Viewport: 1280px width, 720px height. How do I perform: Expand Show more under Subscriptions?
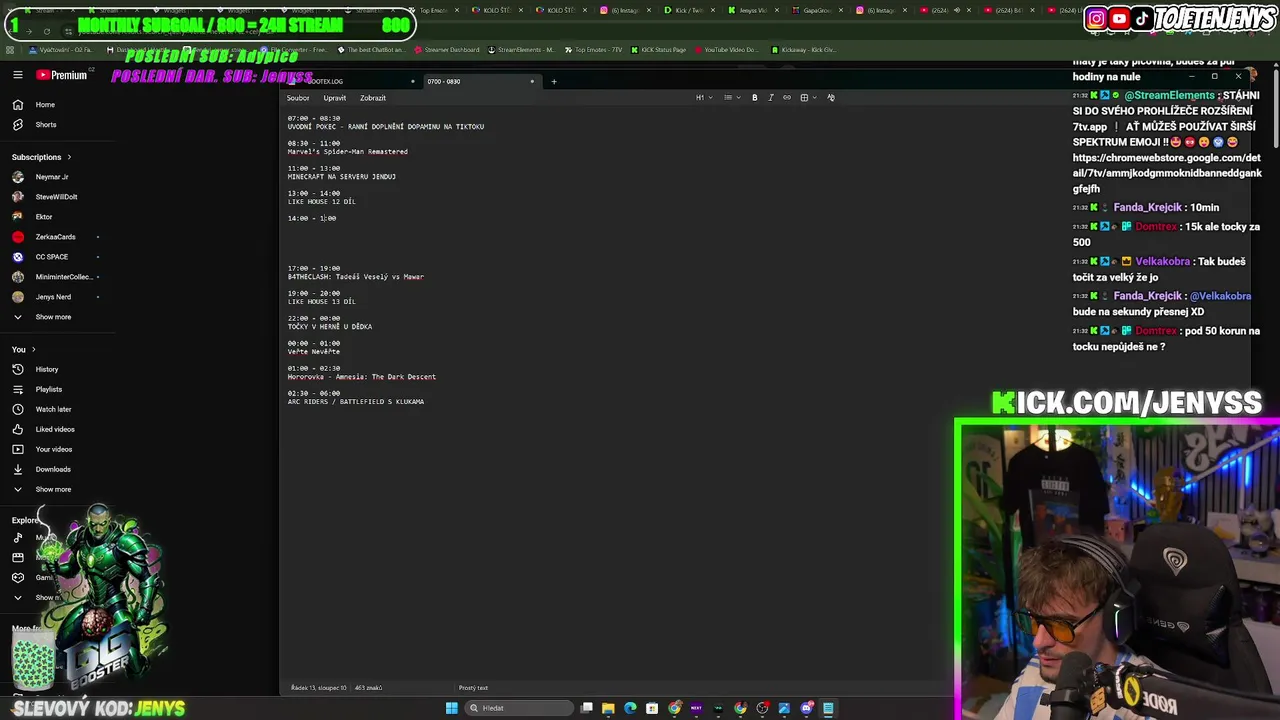coord(53,317)
